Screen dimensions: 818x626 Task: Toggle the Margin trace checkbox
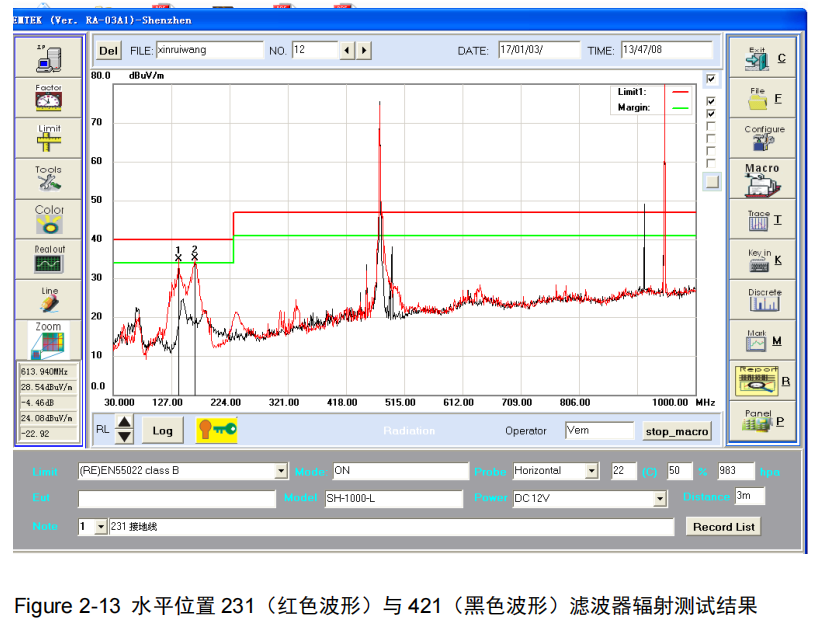pos(711,114)
